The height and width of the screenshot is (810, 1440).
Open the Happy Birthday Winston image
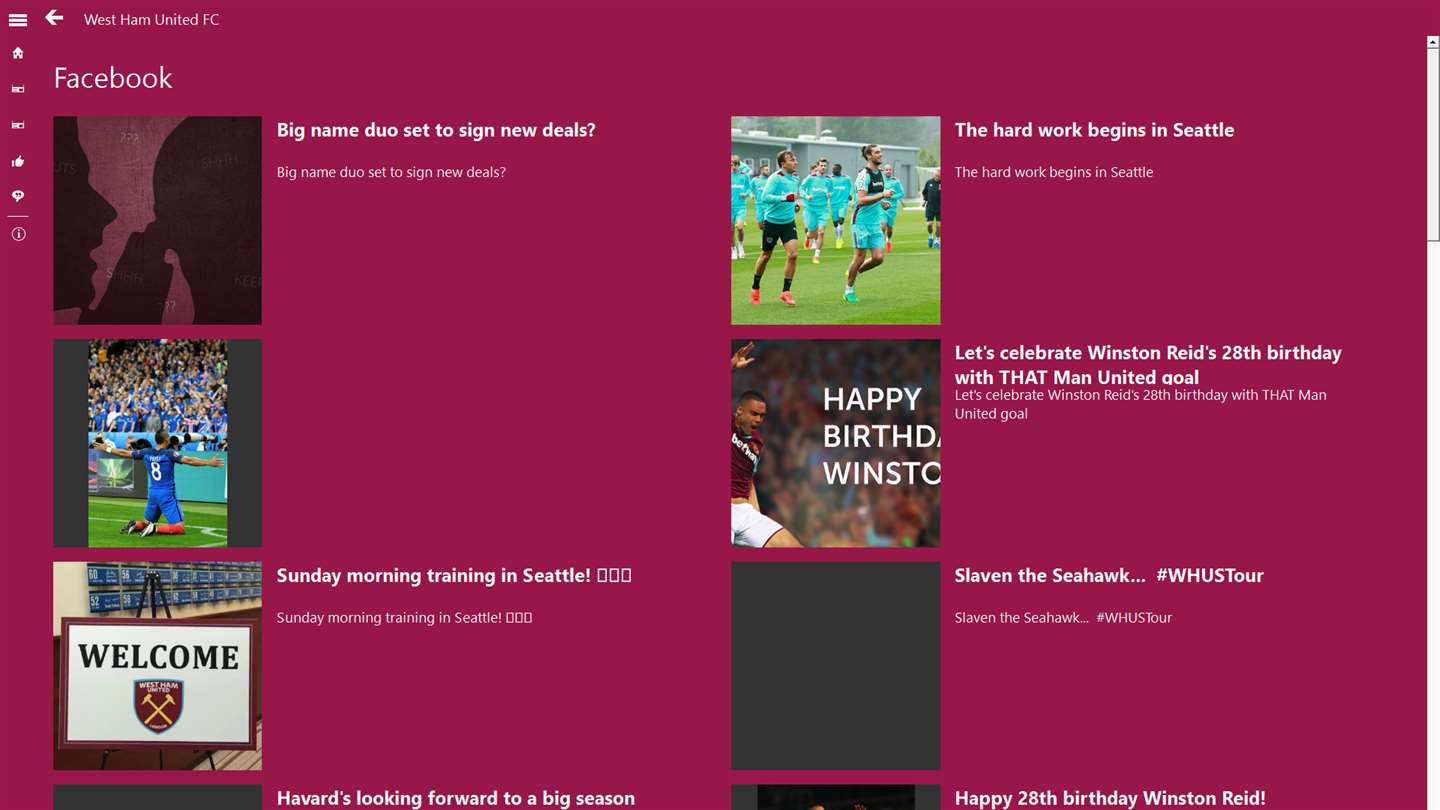coord(835,443)
